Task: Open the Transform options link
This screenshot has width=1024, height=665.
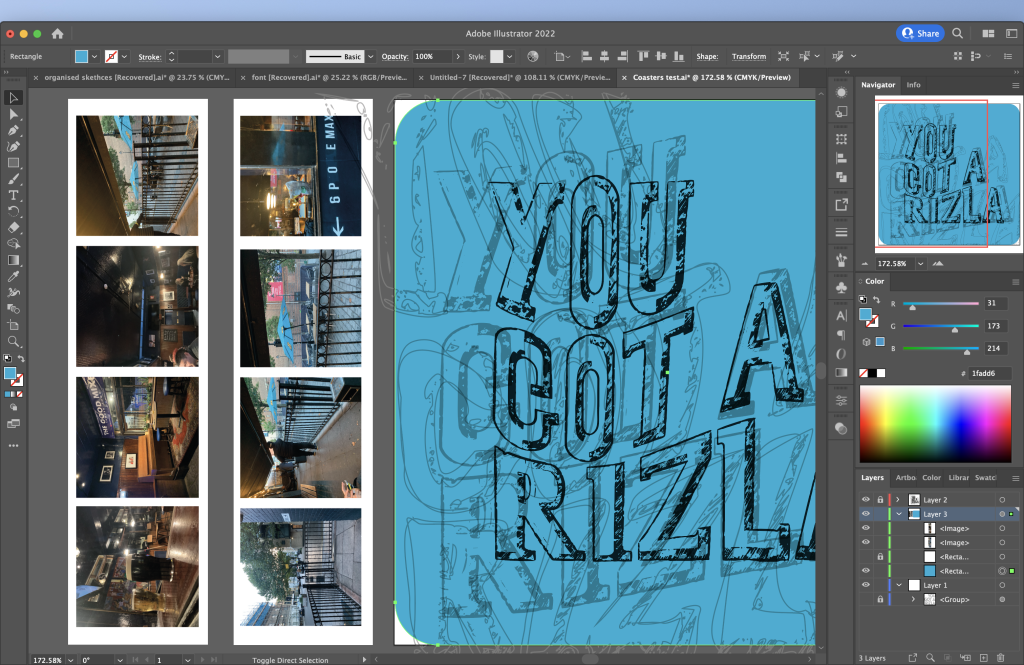Action: click(748, 57)
